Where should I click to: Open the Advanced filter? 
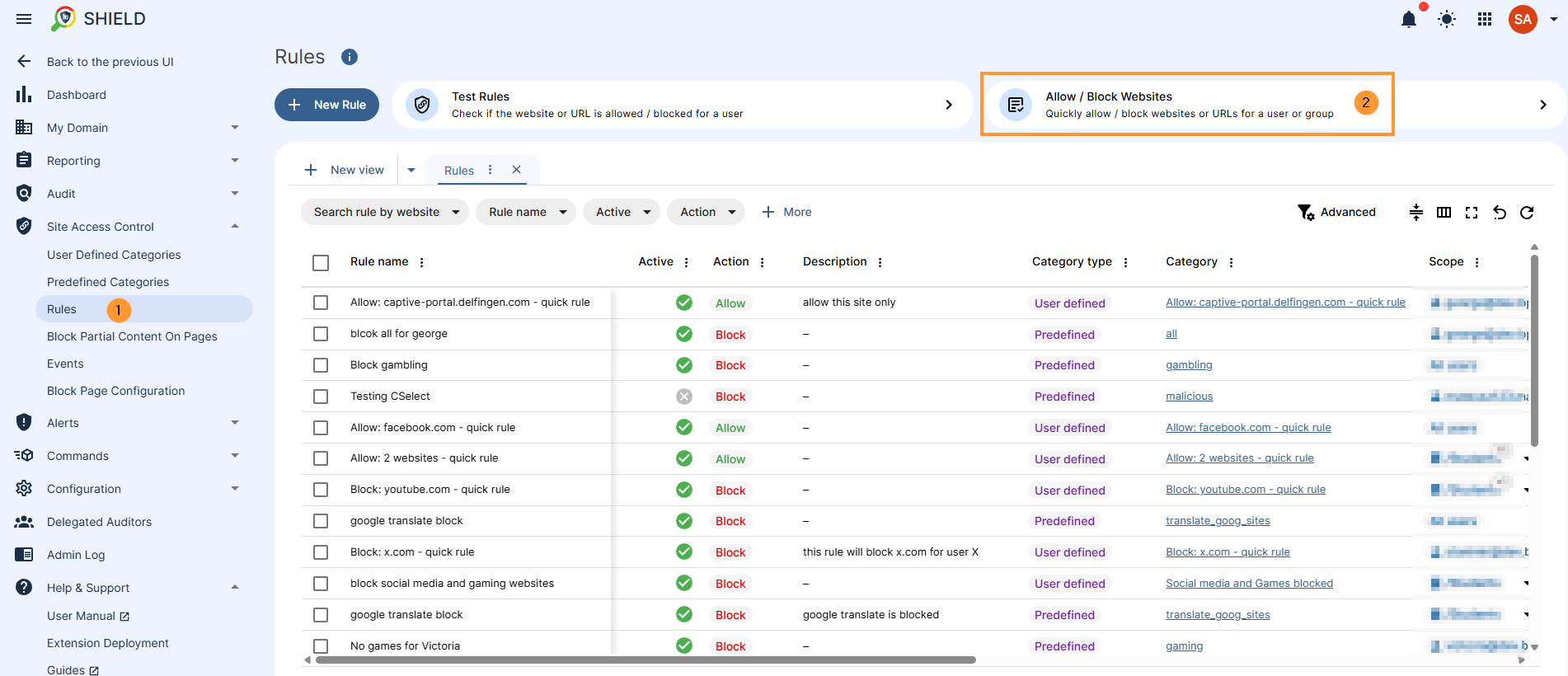(x=1336, y=212)
